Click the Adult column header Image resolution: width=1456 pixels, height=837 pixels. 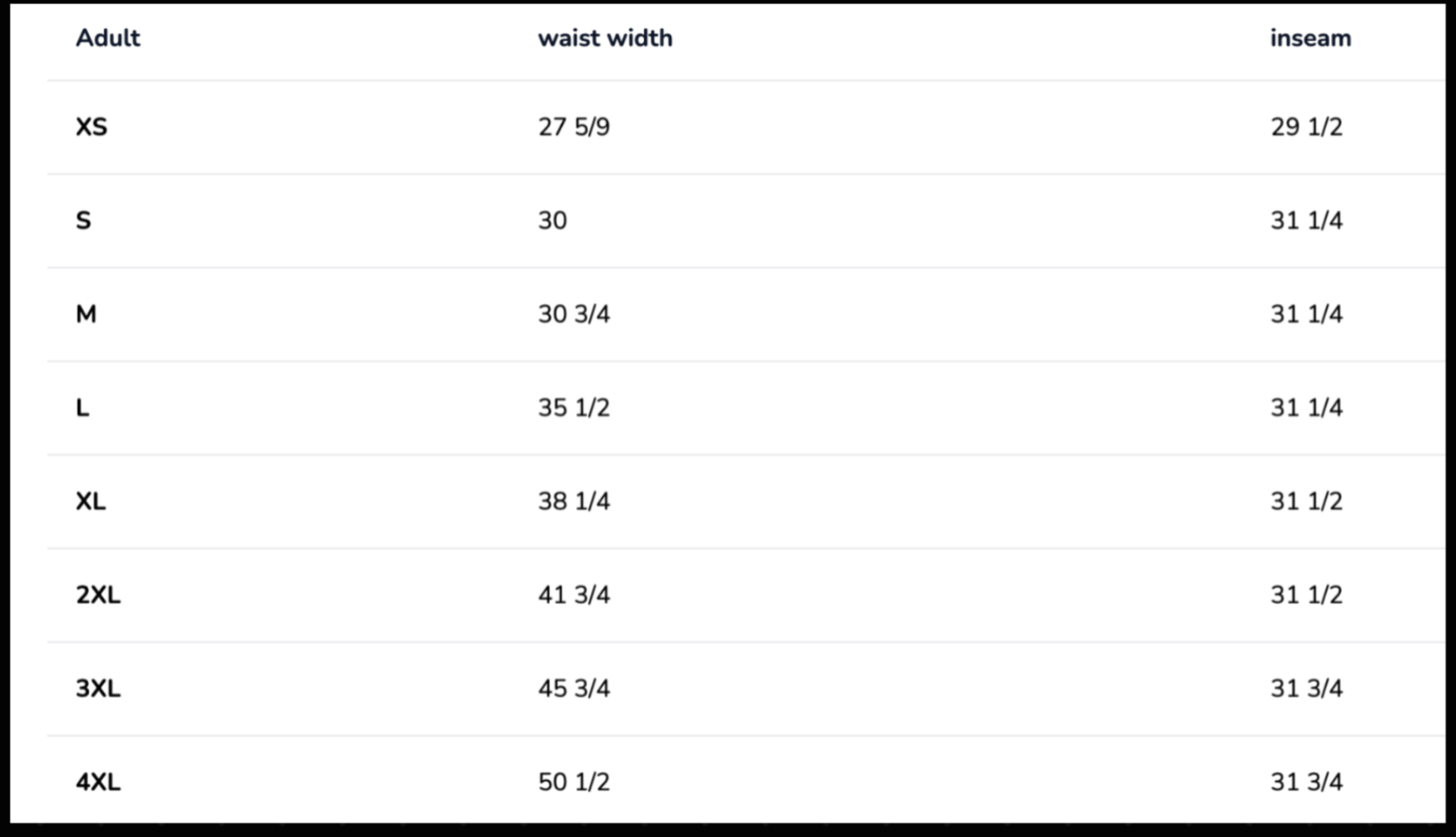(x=107, y=38)
